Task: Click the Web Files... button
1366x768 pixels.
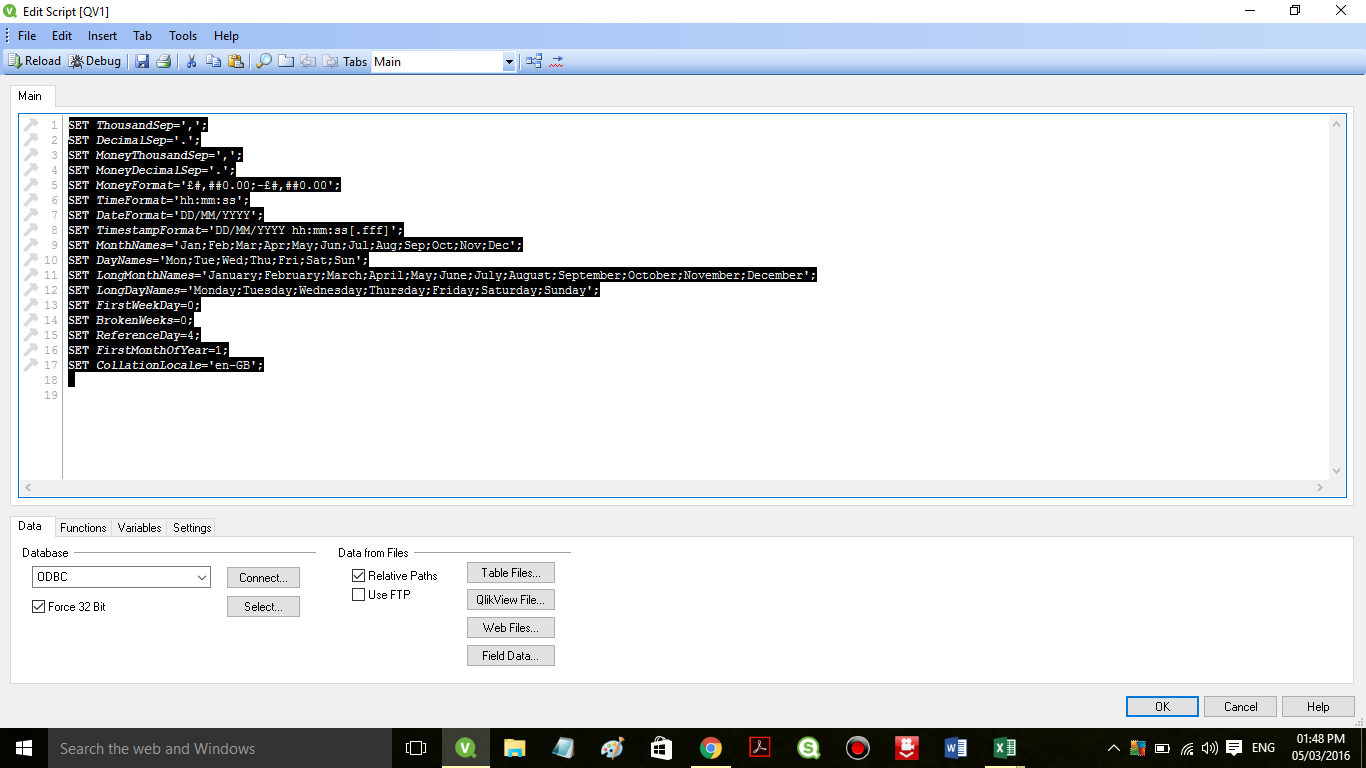Action: tap(511, 628)
